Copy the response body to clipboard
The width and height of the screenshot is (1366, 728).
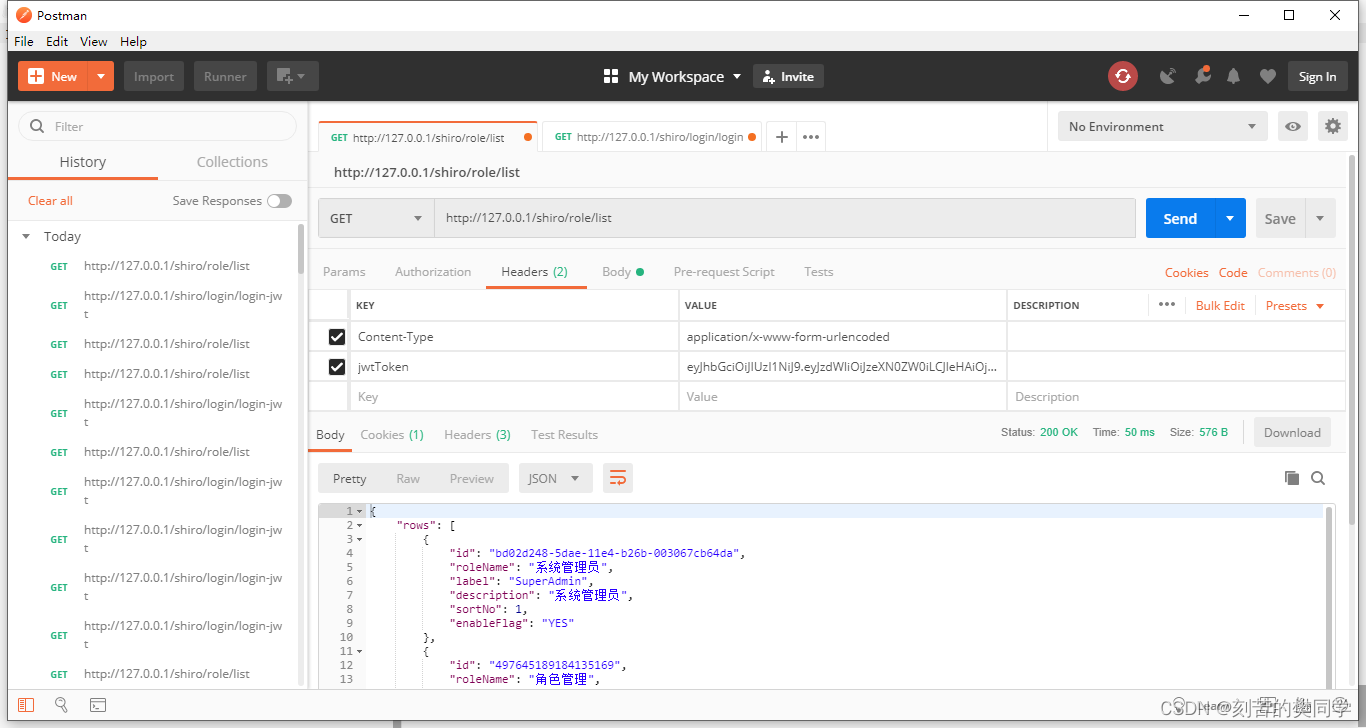tap(1292, 478)
